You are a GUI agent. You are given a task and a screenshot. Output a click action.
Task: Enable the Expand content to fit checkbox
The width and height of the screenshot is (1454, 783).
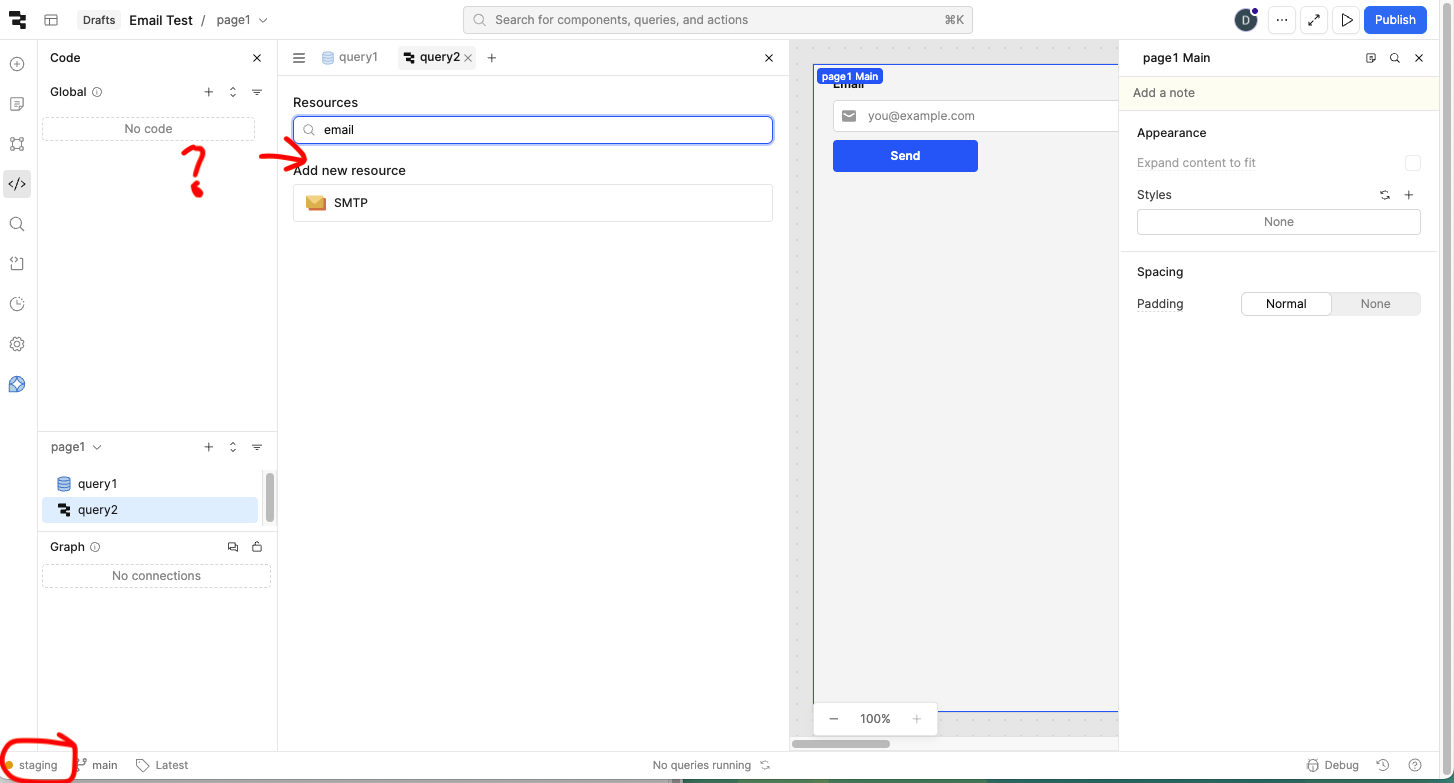click(x=1412, y=163)
